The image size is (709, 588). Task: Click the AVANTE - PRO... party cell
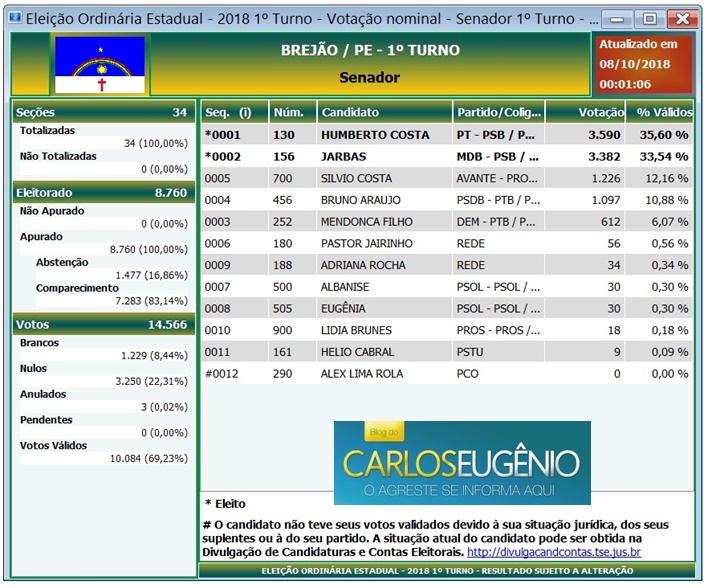[x=497, y=178]
